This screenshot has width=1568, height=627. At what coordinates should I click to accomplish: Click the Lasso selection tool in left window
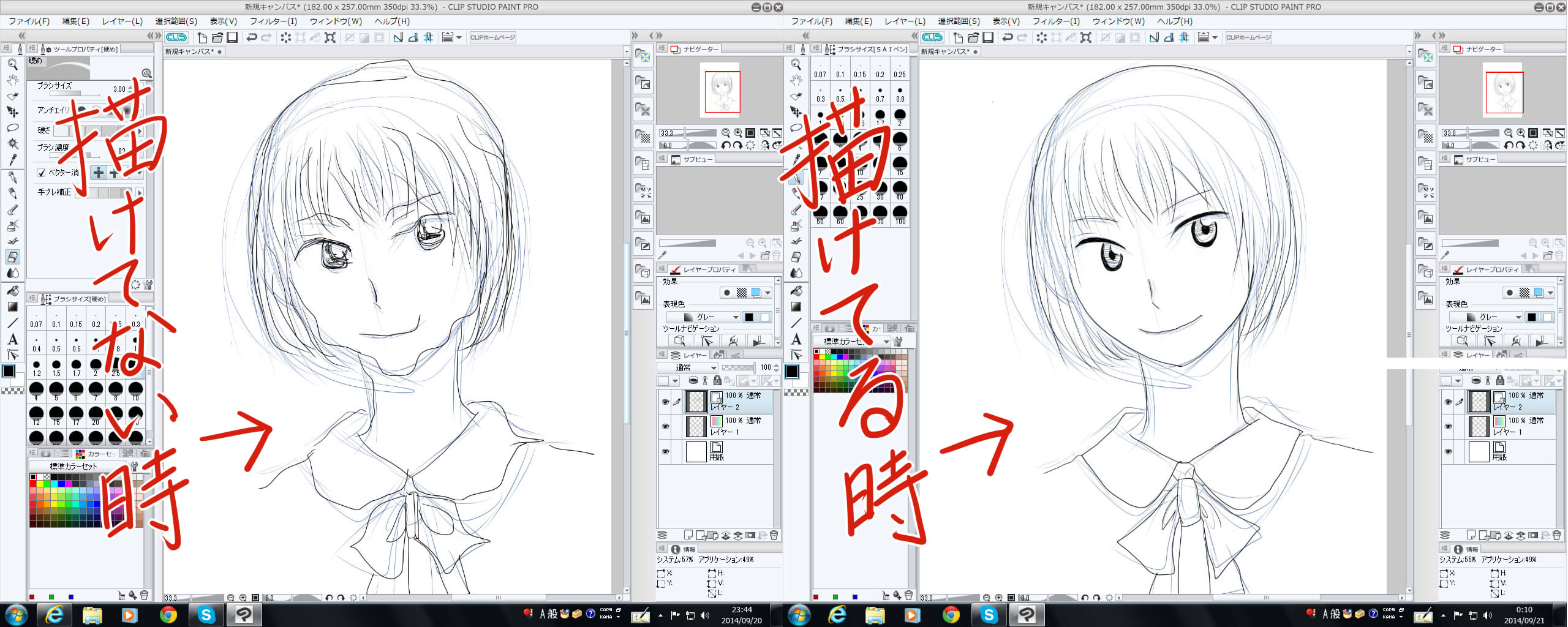12,128
